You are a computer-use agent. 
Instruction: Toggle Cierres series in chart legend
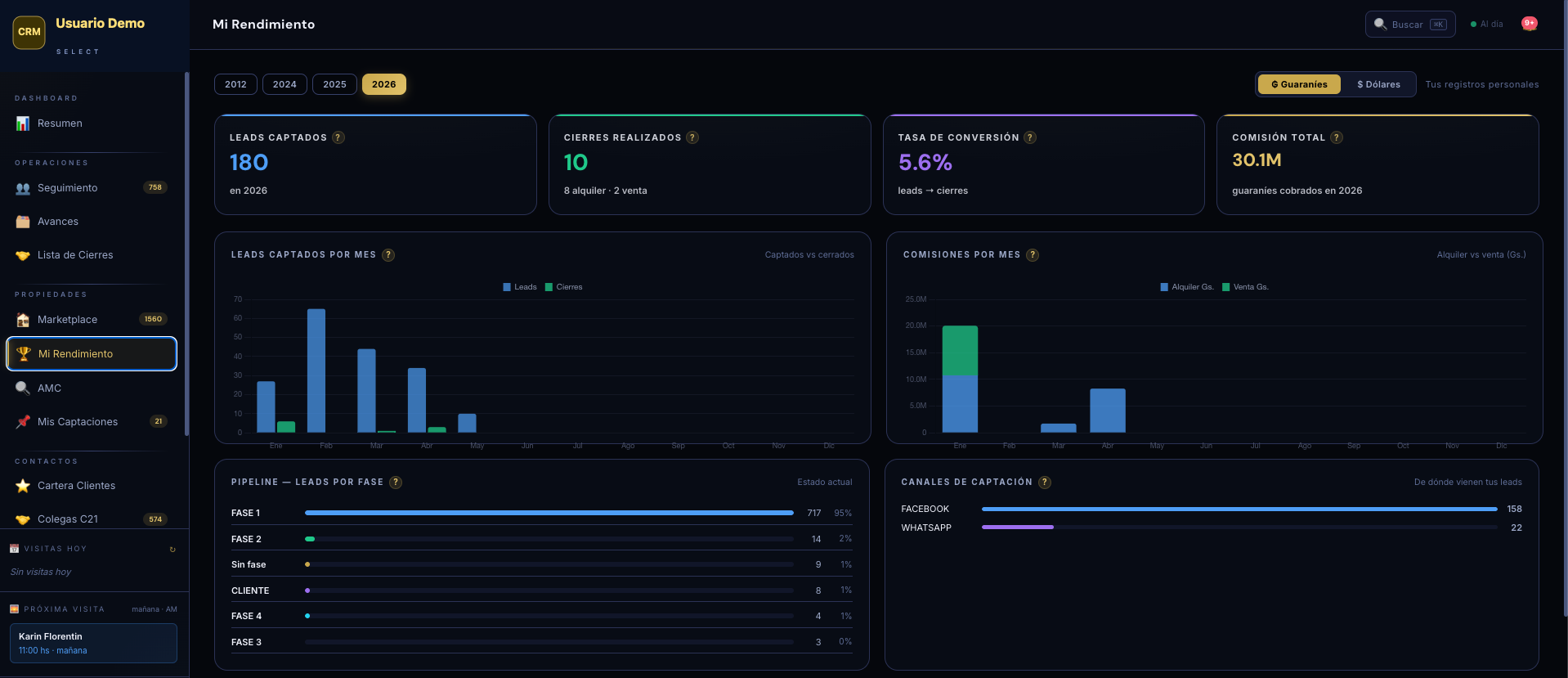564,287
